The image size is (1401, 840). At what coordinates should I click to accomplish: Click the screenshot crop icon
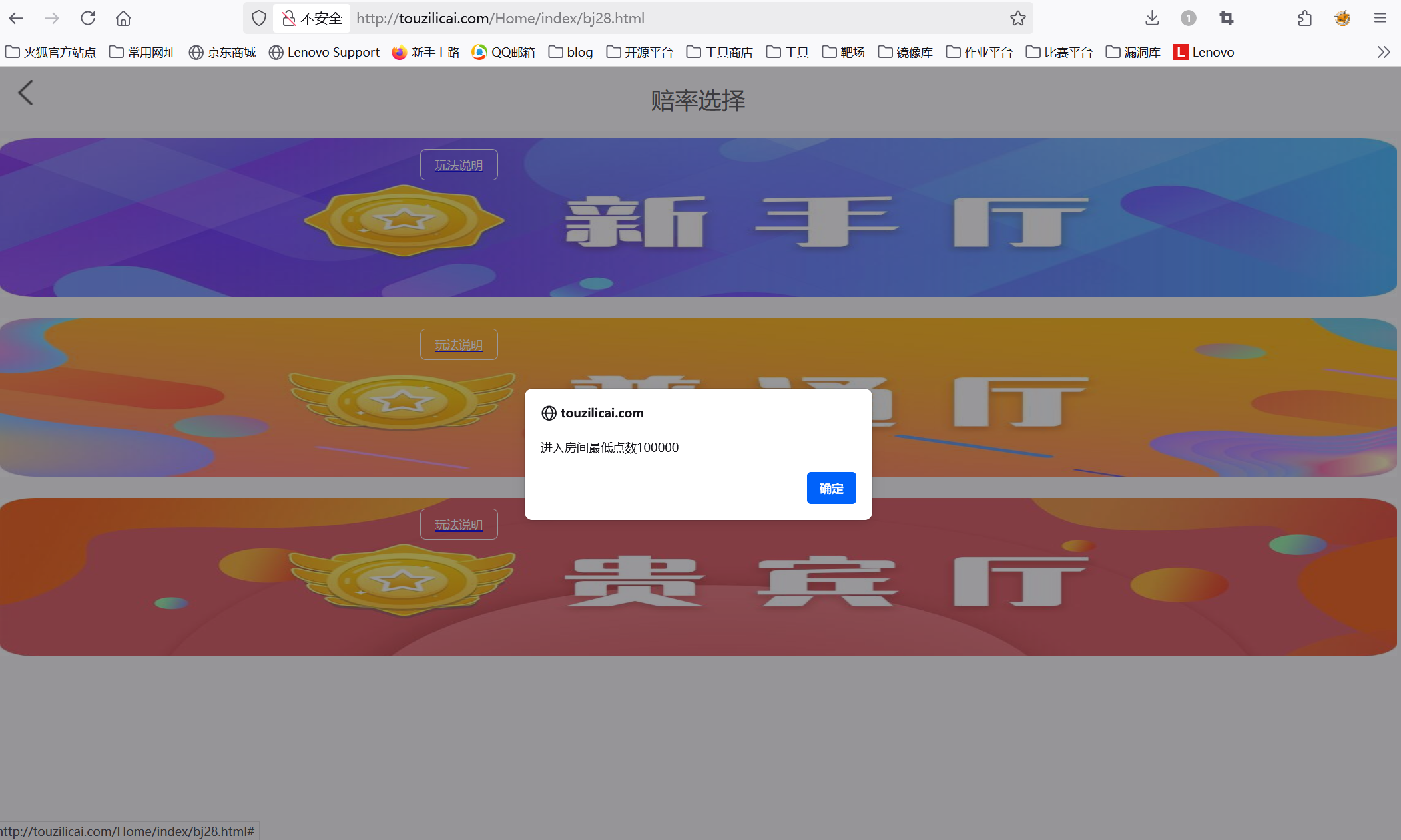pos(1227,18)
